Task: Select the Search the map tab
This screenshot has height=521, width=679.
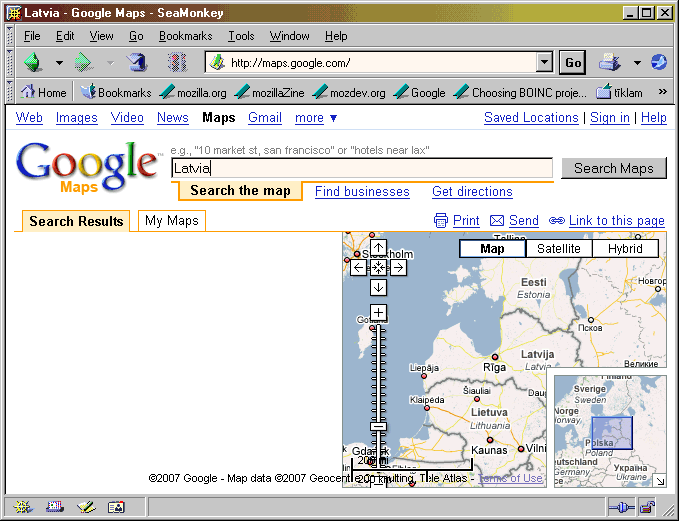Action: click(240, 191)
